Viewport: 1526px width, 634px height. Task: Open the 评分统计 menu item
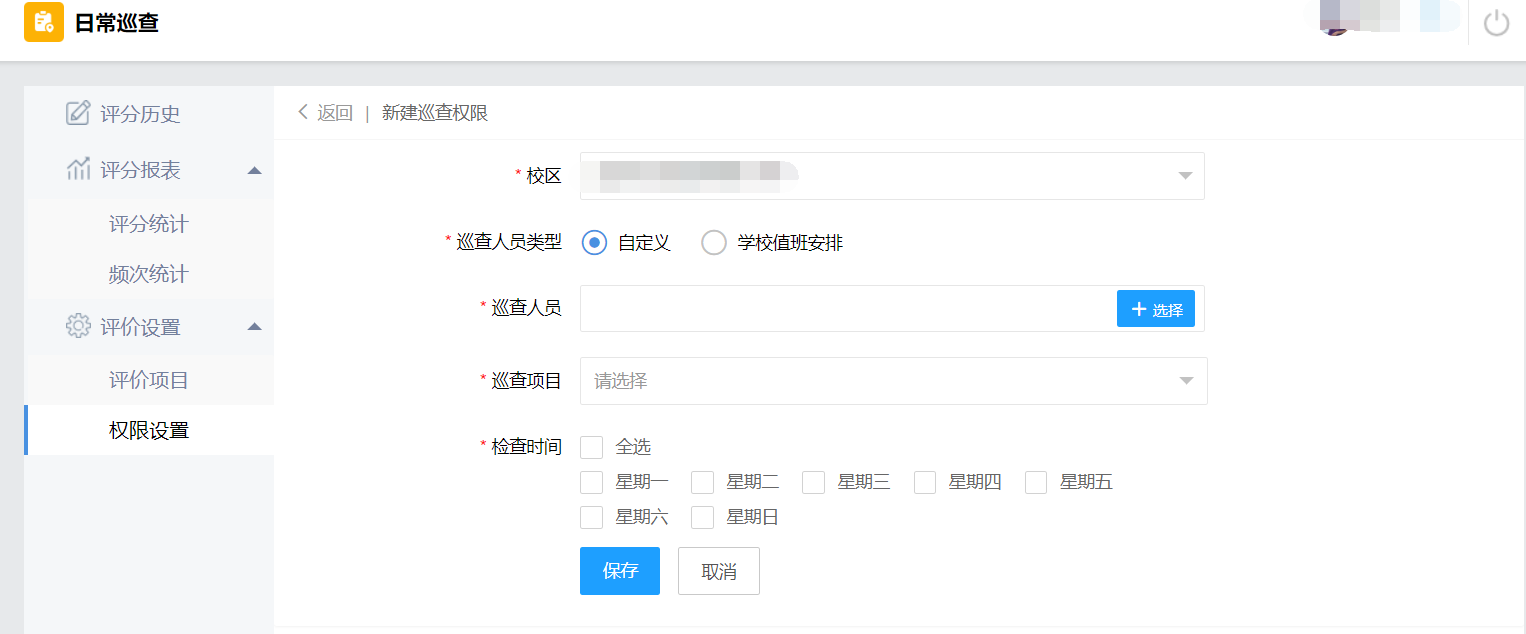(148, 224)
